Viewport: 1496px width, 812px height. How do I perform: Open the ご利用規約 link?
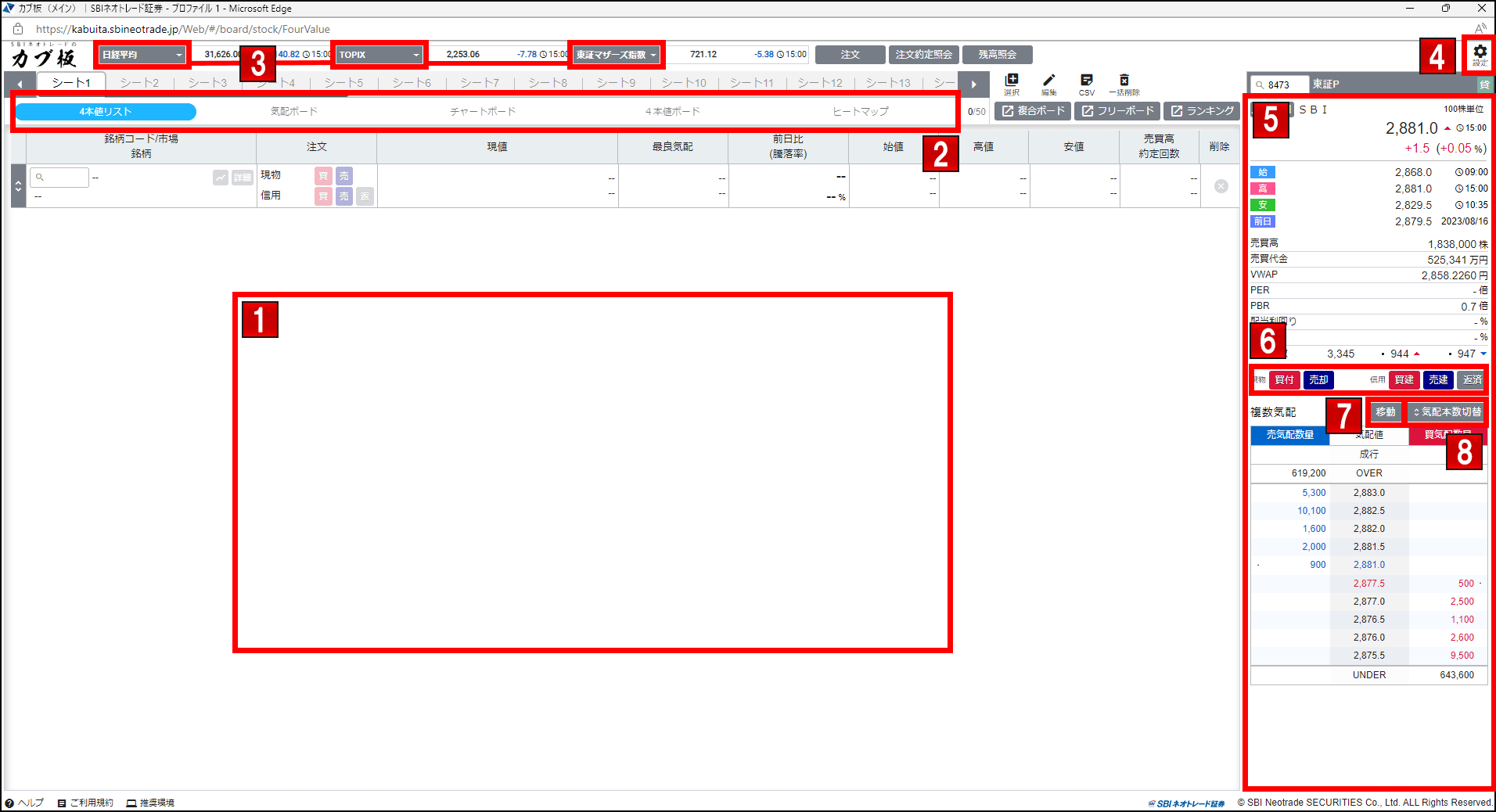(86, 803)
